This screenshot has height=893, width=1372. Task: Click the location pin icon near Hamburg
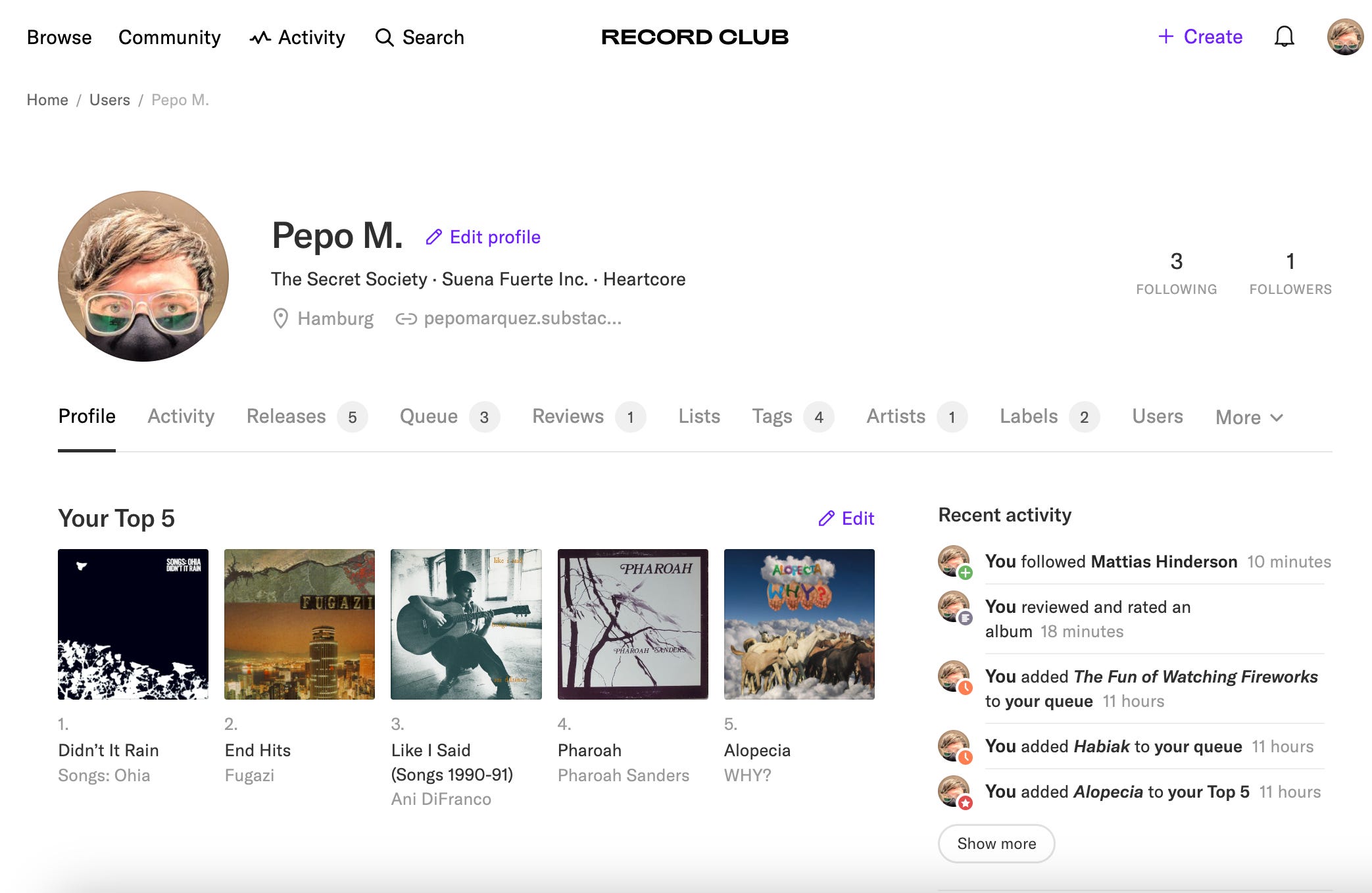point(281,318)
